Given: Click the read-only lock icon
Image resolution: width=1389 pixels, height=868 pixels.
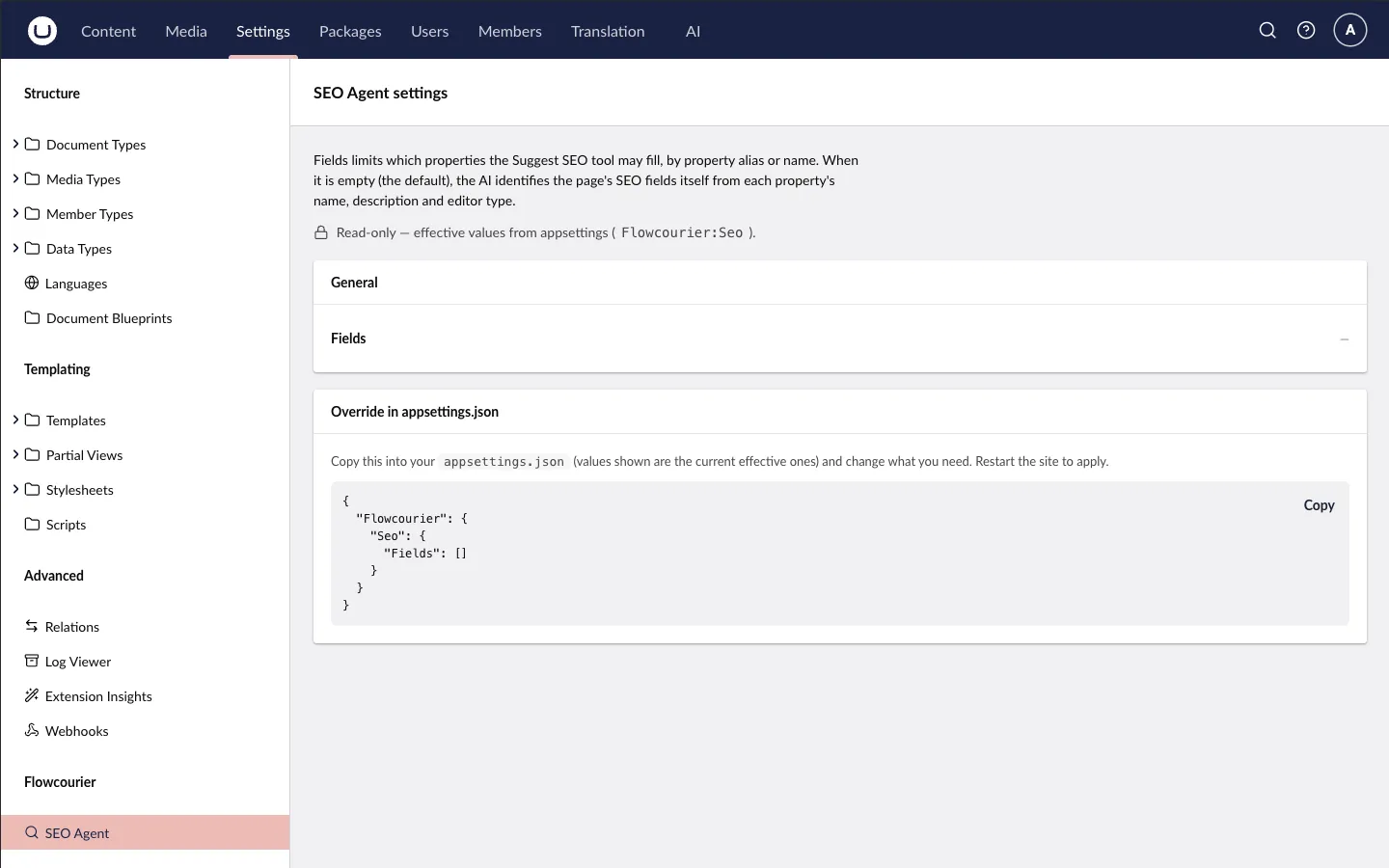Looking at the screenshot, I should coord(321,232).
